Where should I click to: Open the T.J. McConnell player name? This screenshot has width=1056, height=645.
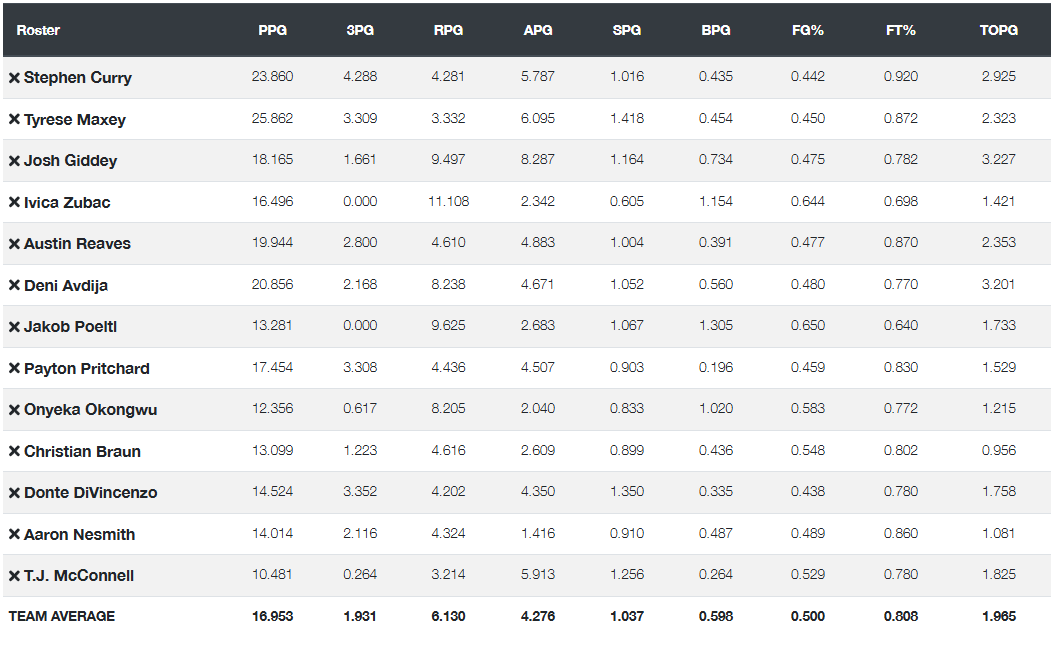(x=79, y=576)
